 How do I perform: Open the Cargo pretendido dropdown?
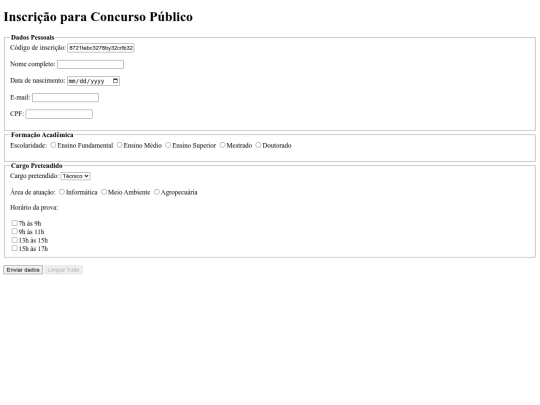coord(75,176)
